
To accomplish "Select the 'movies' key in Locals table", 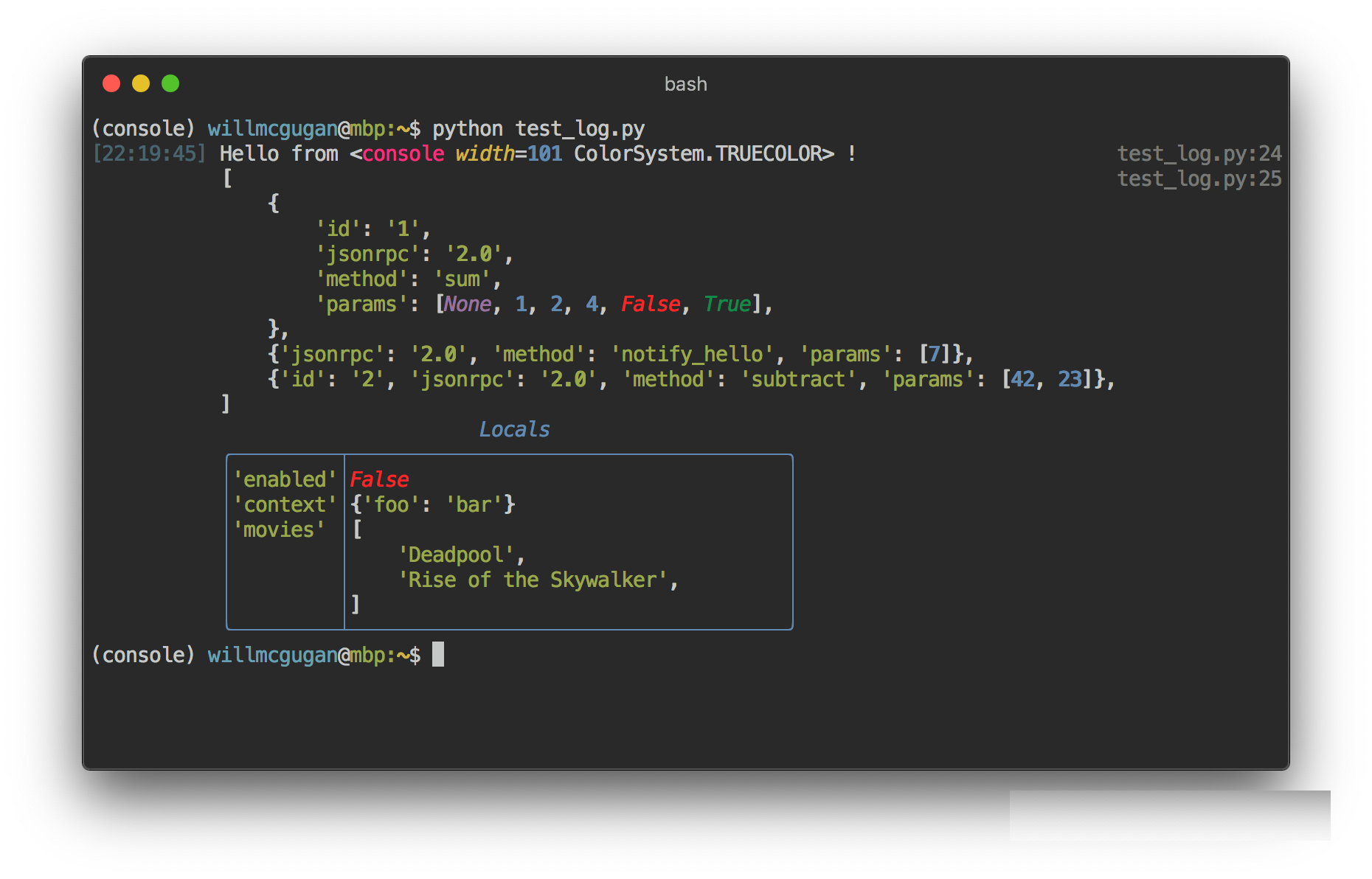I will click(x=279, y=529).
